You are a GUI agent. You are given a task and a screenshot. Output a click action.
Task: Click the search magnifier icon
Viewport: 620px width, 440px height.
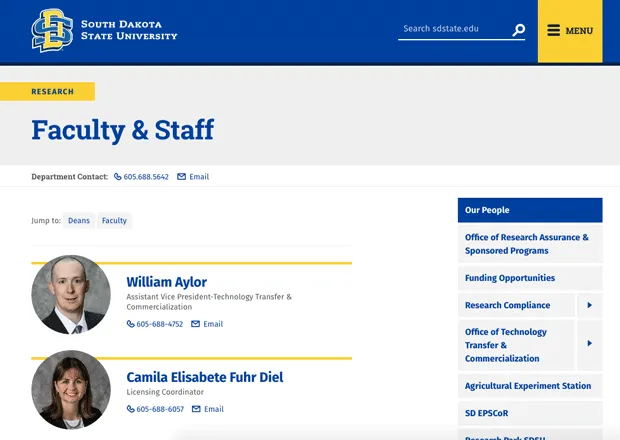(518, 30)
